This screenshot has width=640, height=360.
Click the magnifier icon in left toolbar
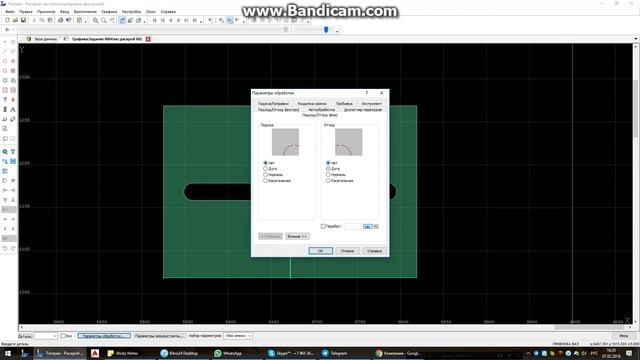coord(5,151)
